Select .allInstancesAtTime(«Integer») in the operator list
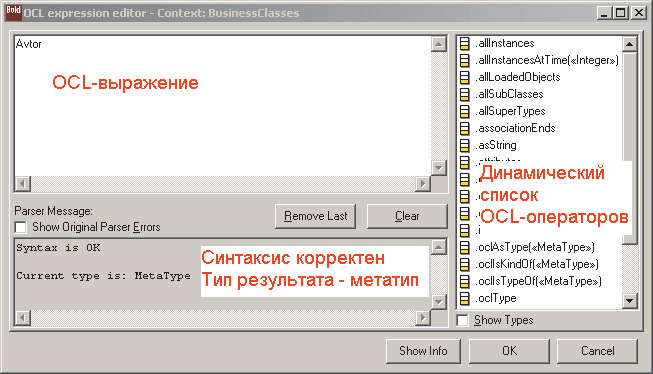 (547, 60)
